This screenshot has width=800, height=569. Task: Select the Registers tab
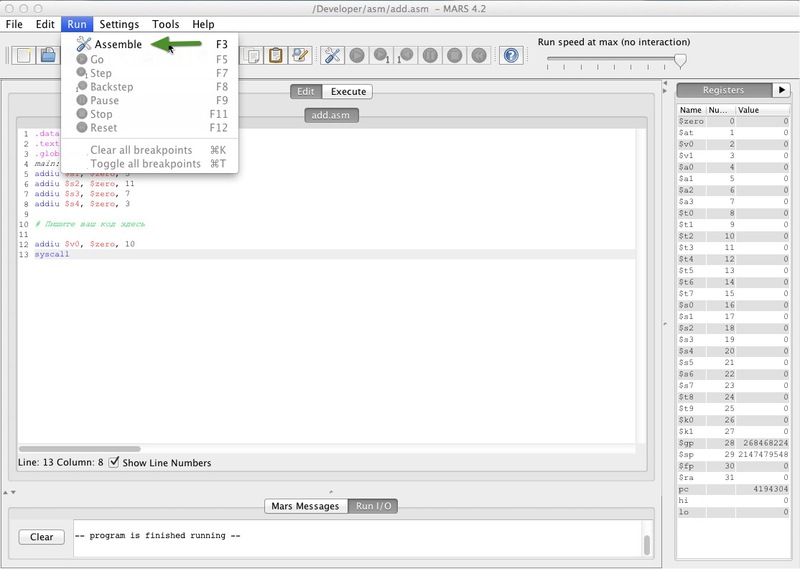click(723, 90)
